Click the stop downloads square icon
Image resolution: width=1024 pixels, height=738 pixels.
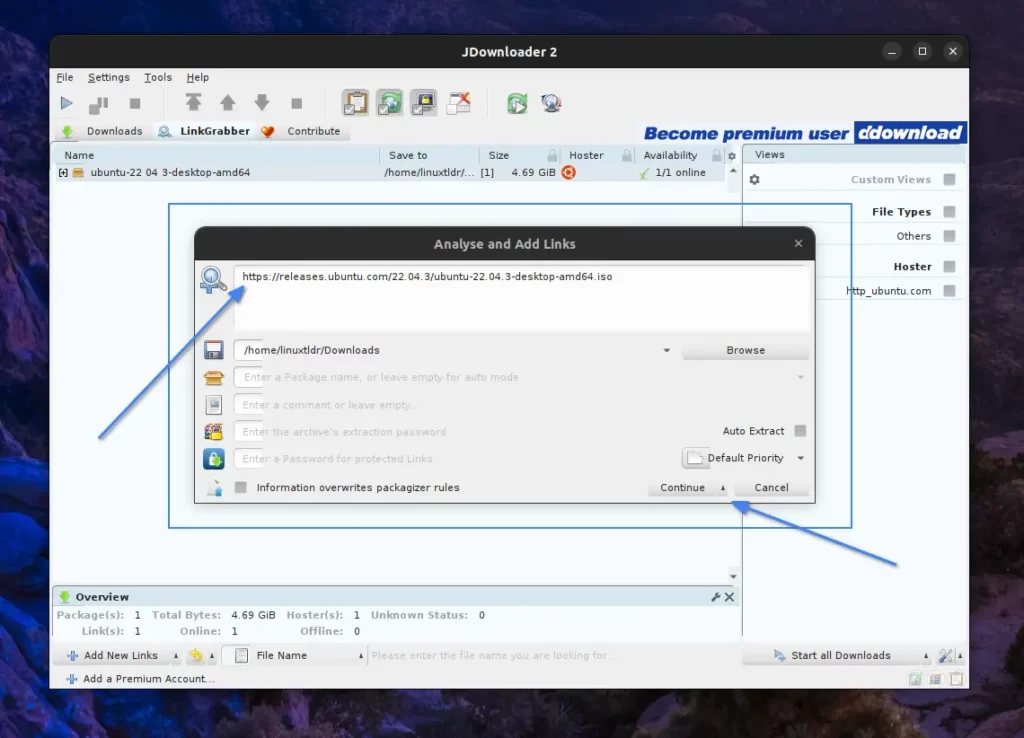pyautogui.click(x=135, y=103)
